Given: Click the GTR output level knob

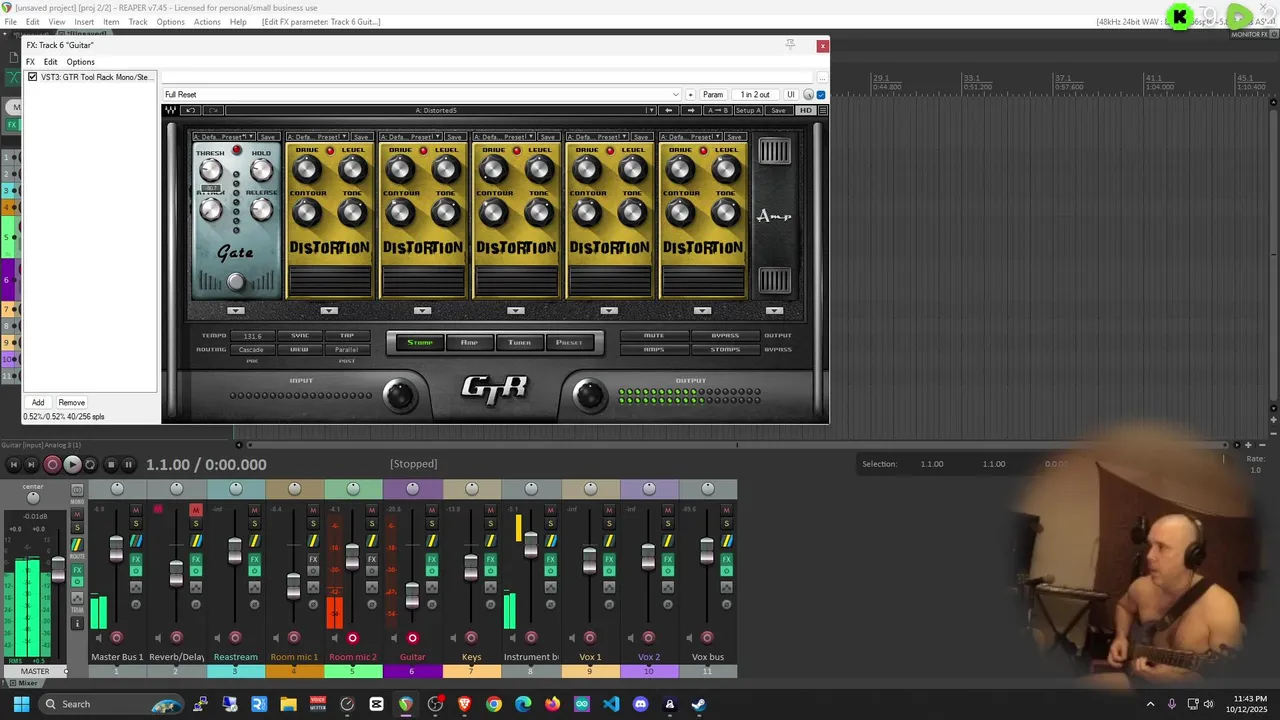Looking at the screenshot, I should coord(589,396).
